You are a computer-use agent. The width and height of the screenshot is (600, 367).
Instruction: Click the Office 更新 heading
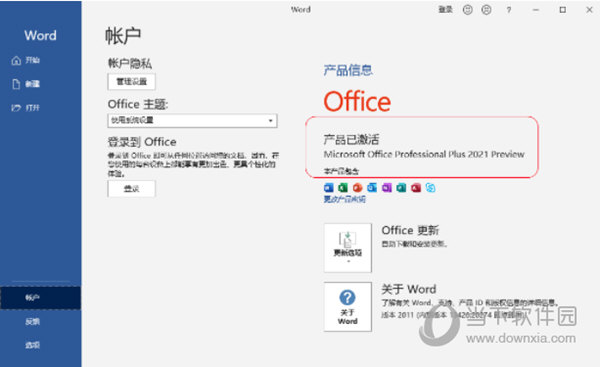coord(410,230)
